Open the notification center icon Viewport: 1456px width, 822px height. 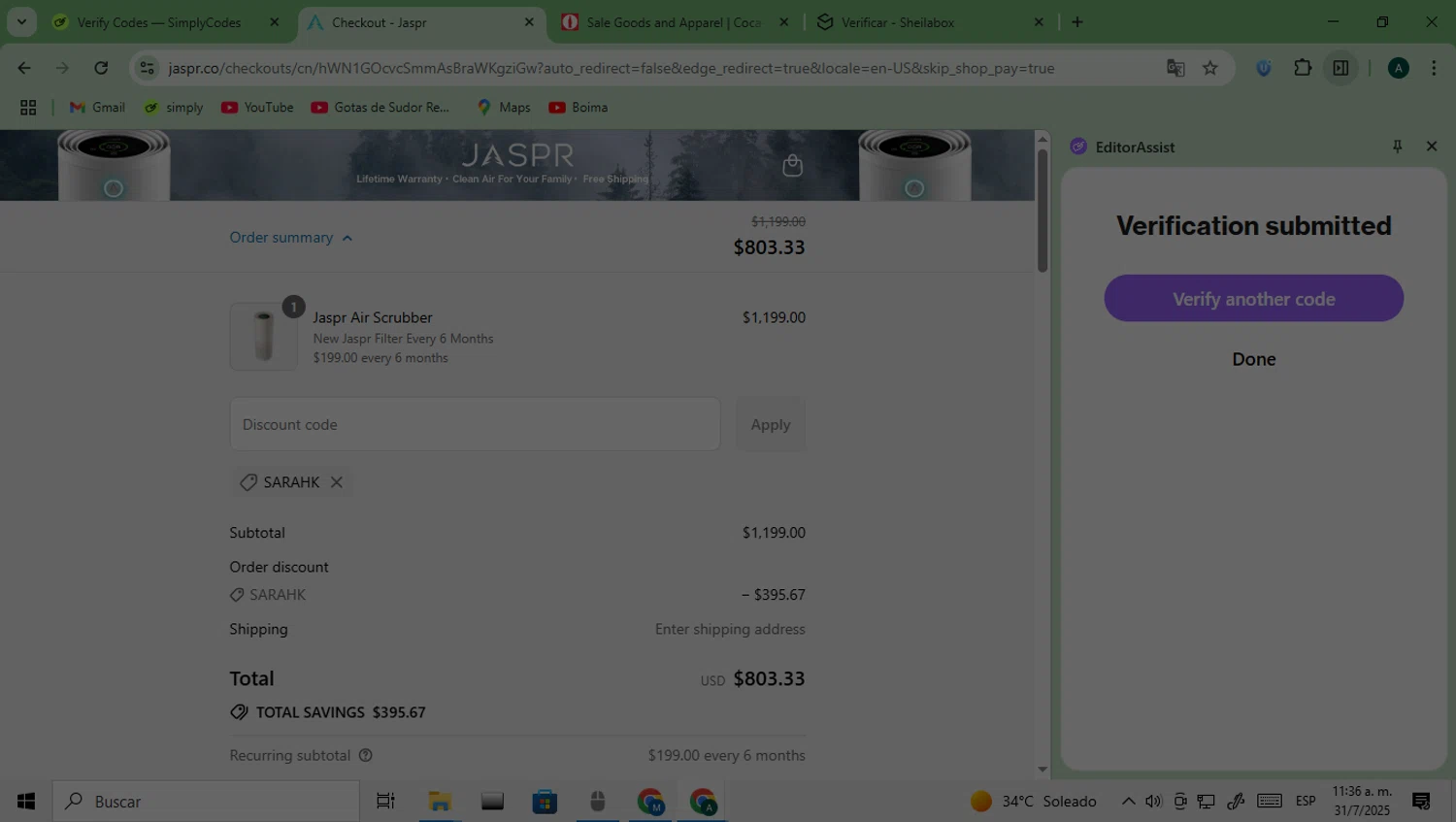tap(1422, 802)
